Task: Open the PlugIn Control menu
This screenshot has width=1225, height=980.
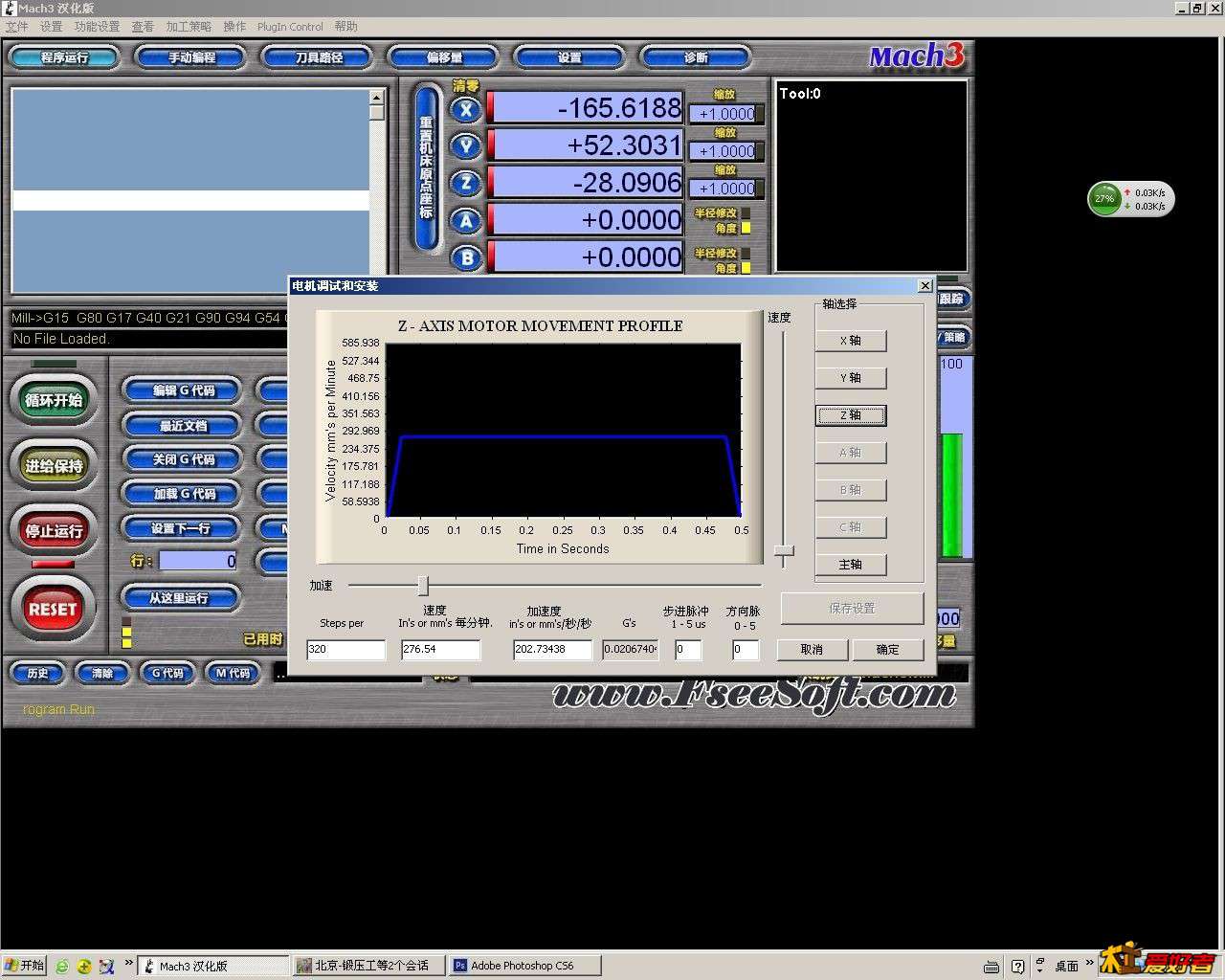Action: point(290,27)
